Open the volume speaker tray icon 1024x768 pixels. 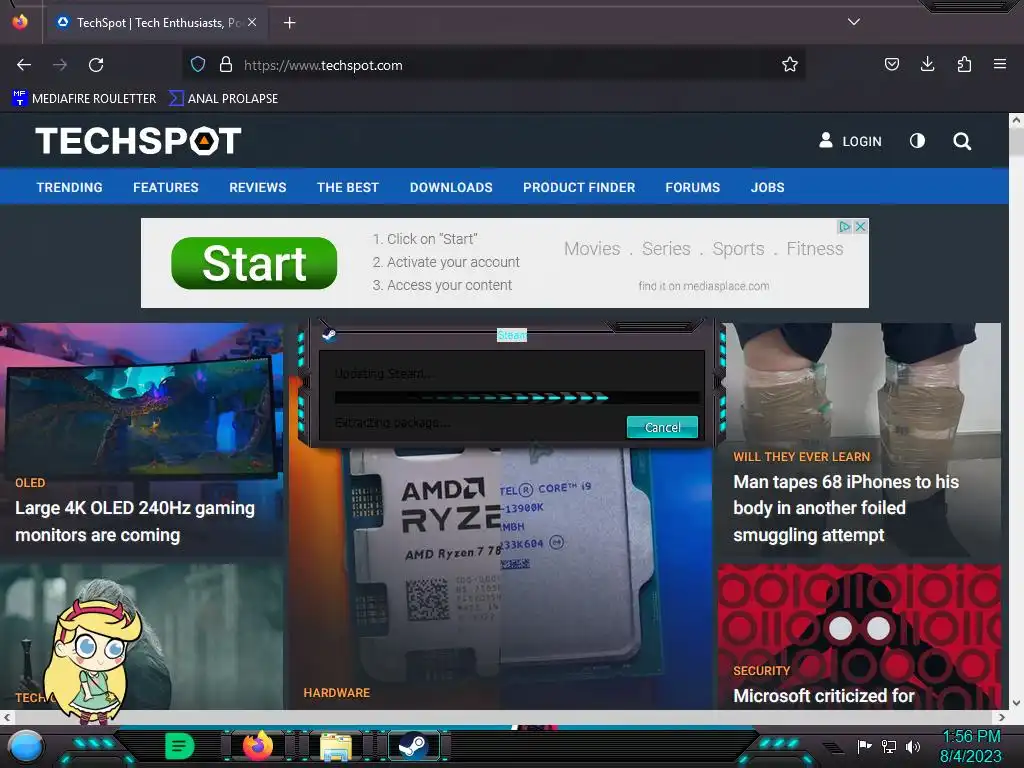pos(912,746)
